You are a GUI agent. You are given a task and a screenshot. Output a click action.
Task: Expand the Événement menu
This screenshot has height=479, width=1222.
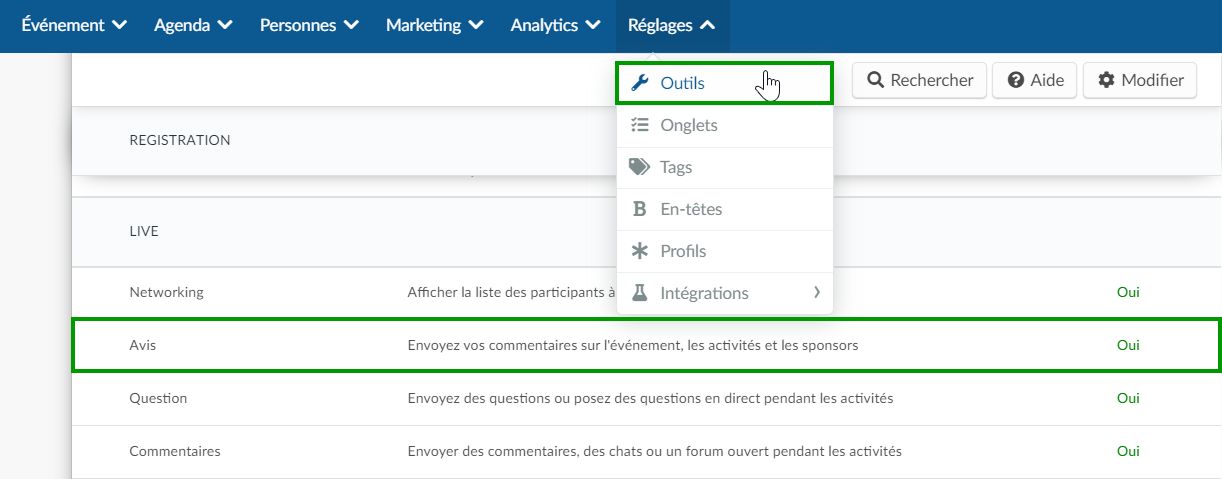coord(74,26)
